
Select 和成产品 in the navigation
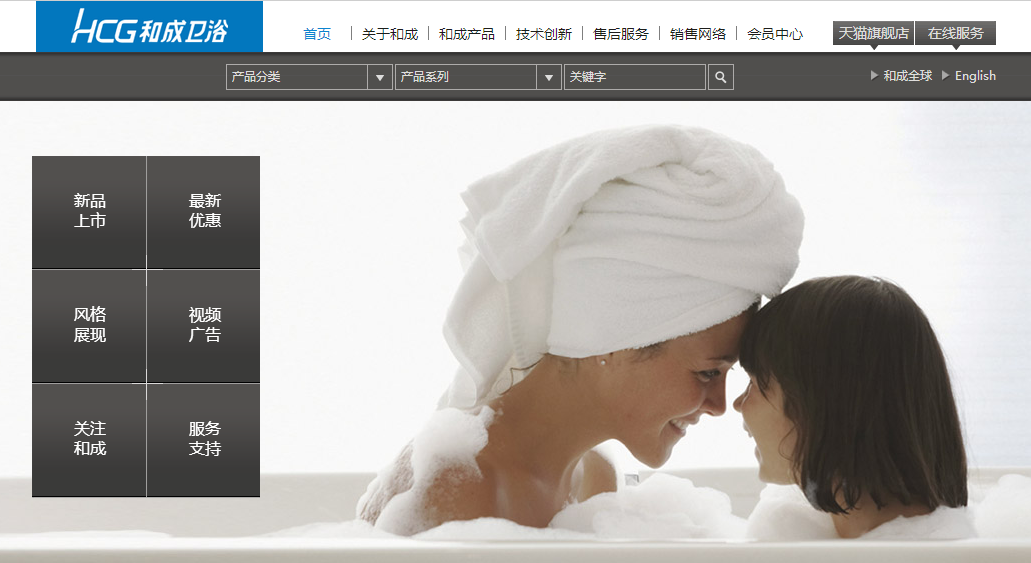[x=467, y=34]
